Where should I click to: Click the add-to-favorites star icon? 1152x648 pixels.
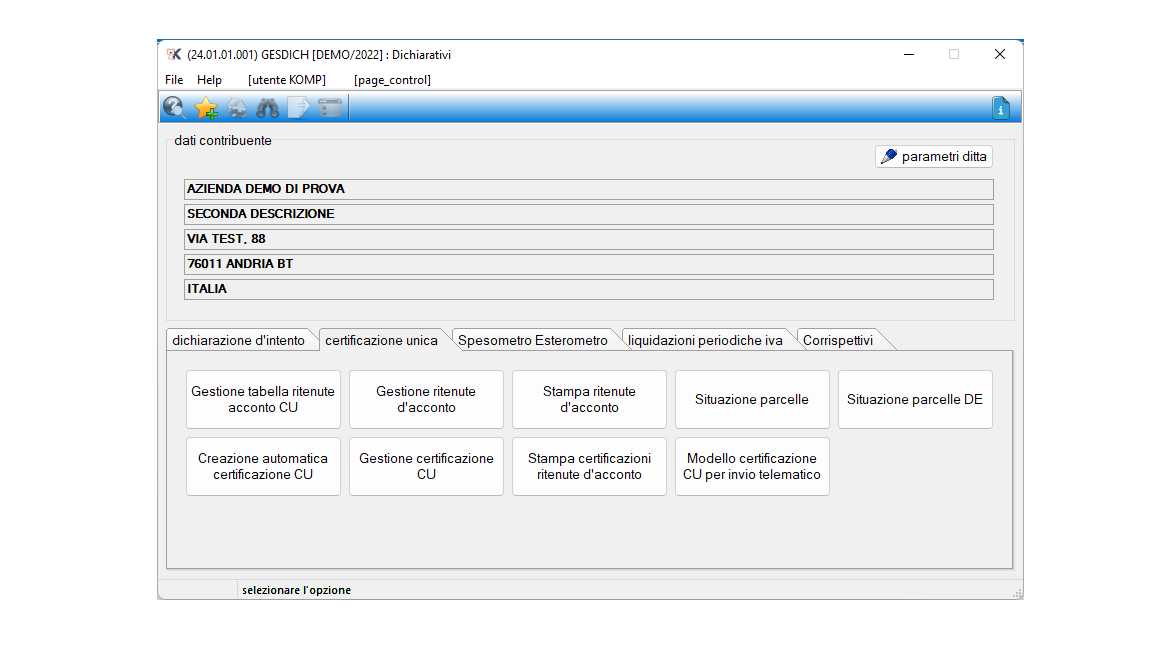click(206, 108)
